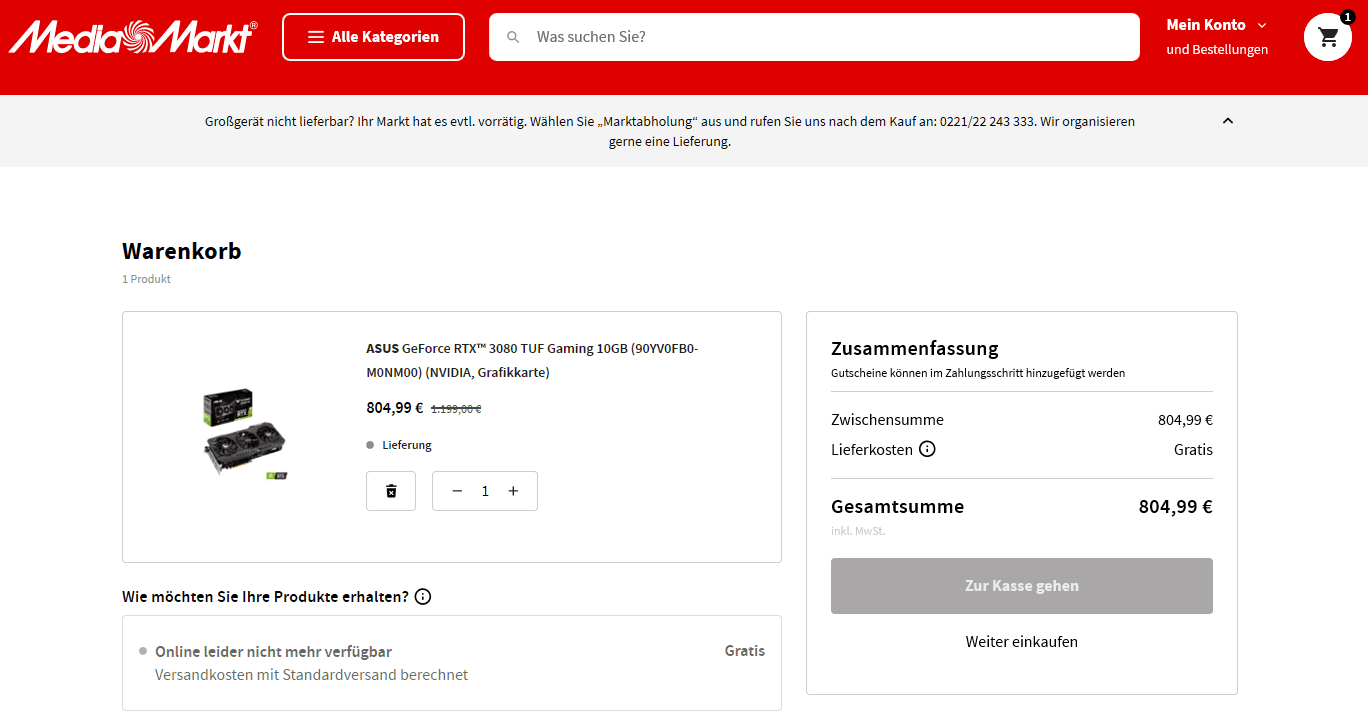Increase quantity with the plus button
1368x726 pixels.
coord(513,491)
